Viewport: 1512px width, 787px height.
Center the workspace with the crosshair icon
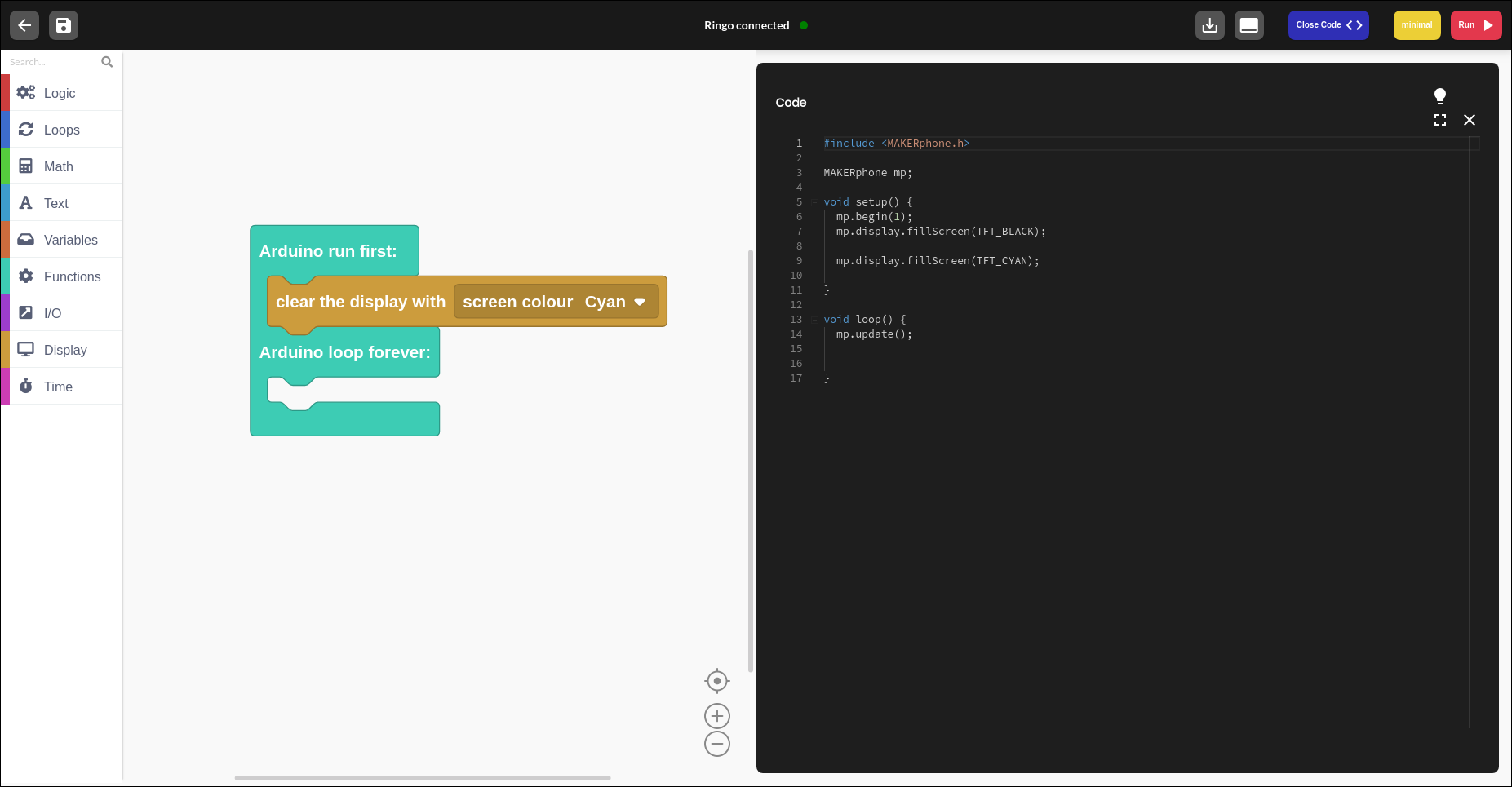(716, 681)
